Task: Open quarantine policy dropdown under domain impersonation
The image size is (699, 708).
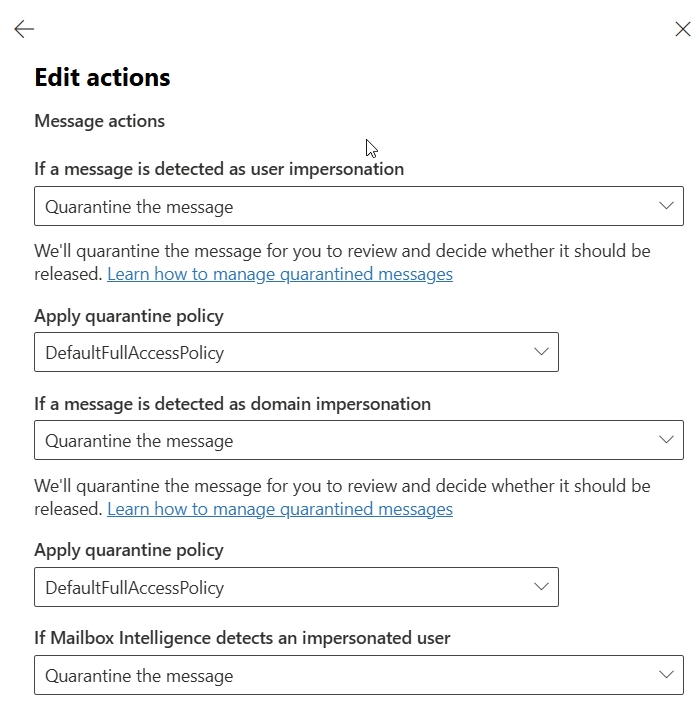Action: 296,587
